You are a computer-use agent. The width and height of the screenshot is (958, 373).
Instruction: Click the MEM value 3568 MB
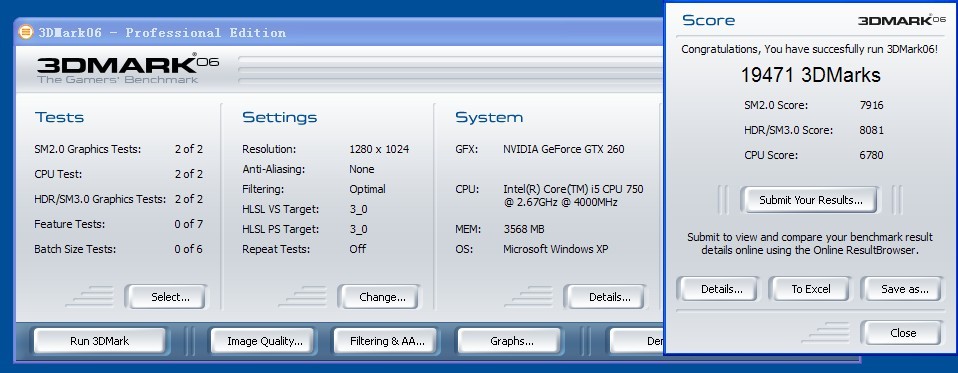tap(524, 230)
